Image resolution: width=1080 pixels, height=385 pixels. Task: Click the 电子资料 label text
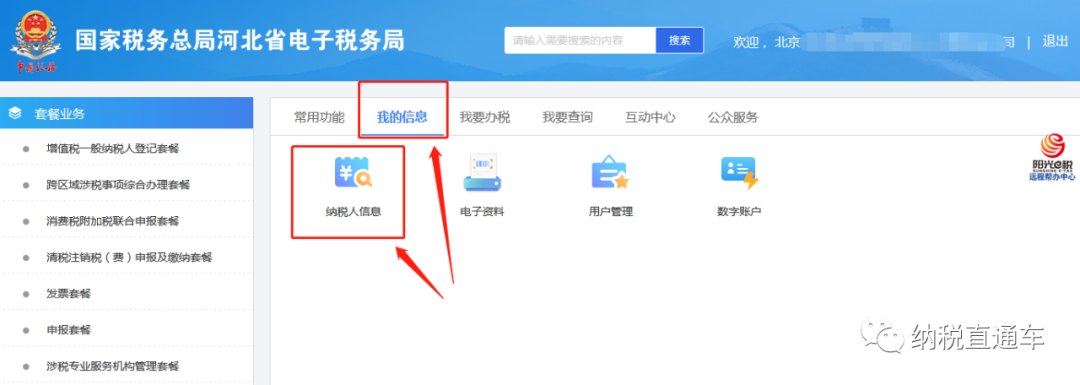point(482,211)
